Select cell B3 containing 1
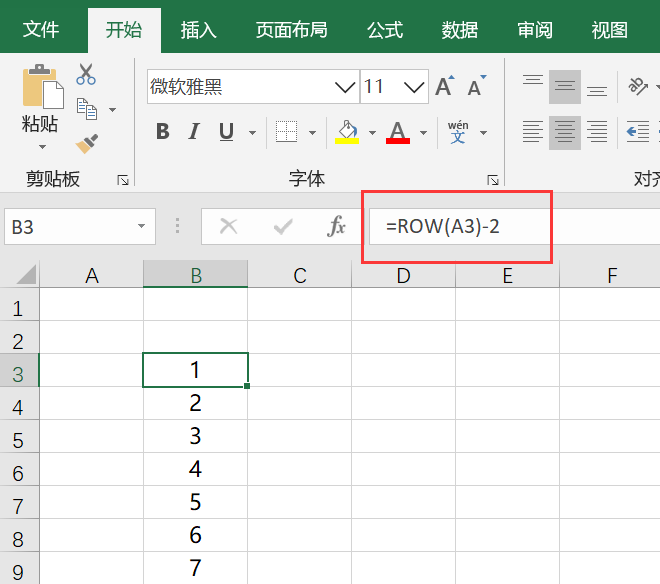660x584 pixels. (x=196, y=370)
